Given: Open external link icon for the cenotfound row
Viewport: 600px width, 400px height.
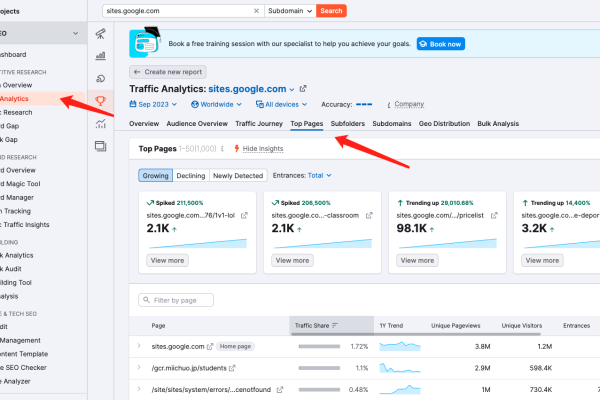Looking at the screenshot, I should [x=280, y=390].
